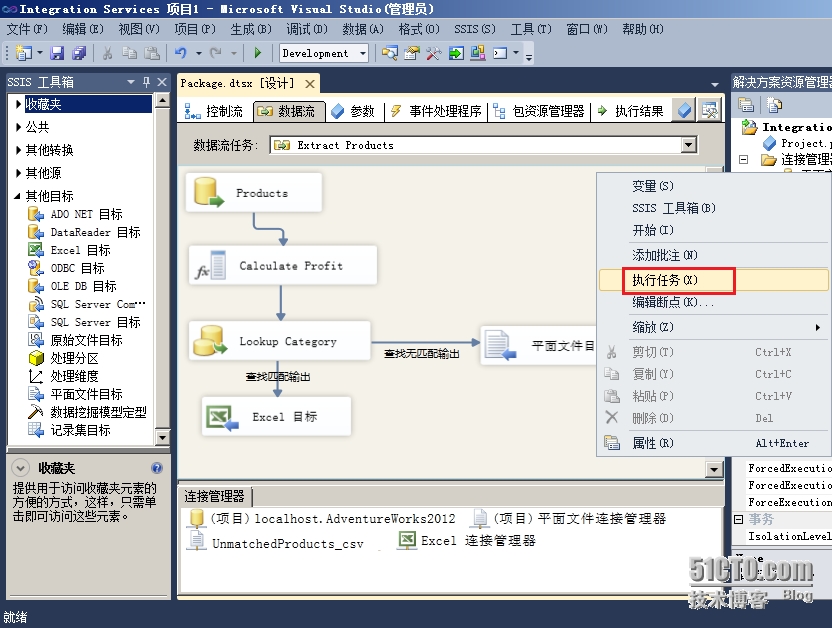Choose 添加批注(N) in the context menu
Screen dimensions: 832x628
click(x=714, y=255)
